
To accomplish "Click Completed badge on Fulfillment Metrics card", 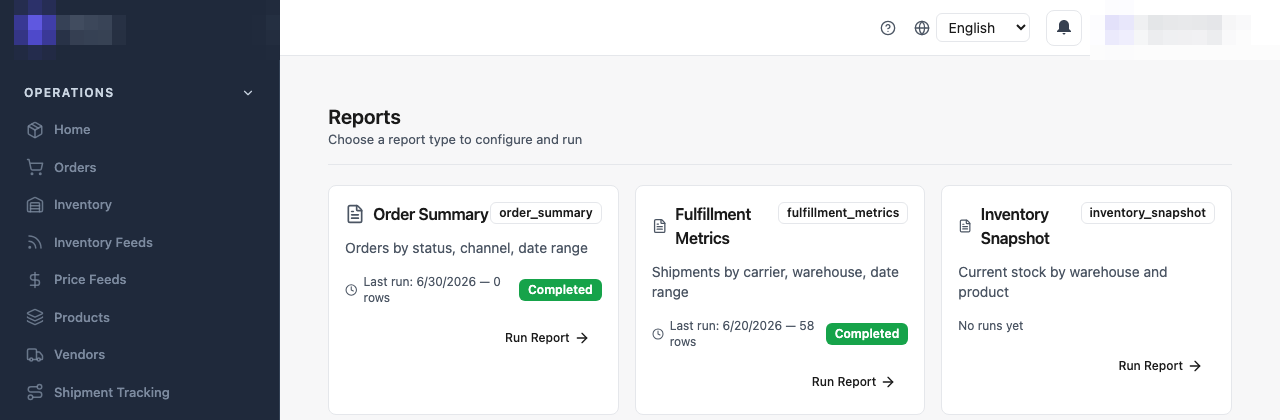I will pos(867,334).
